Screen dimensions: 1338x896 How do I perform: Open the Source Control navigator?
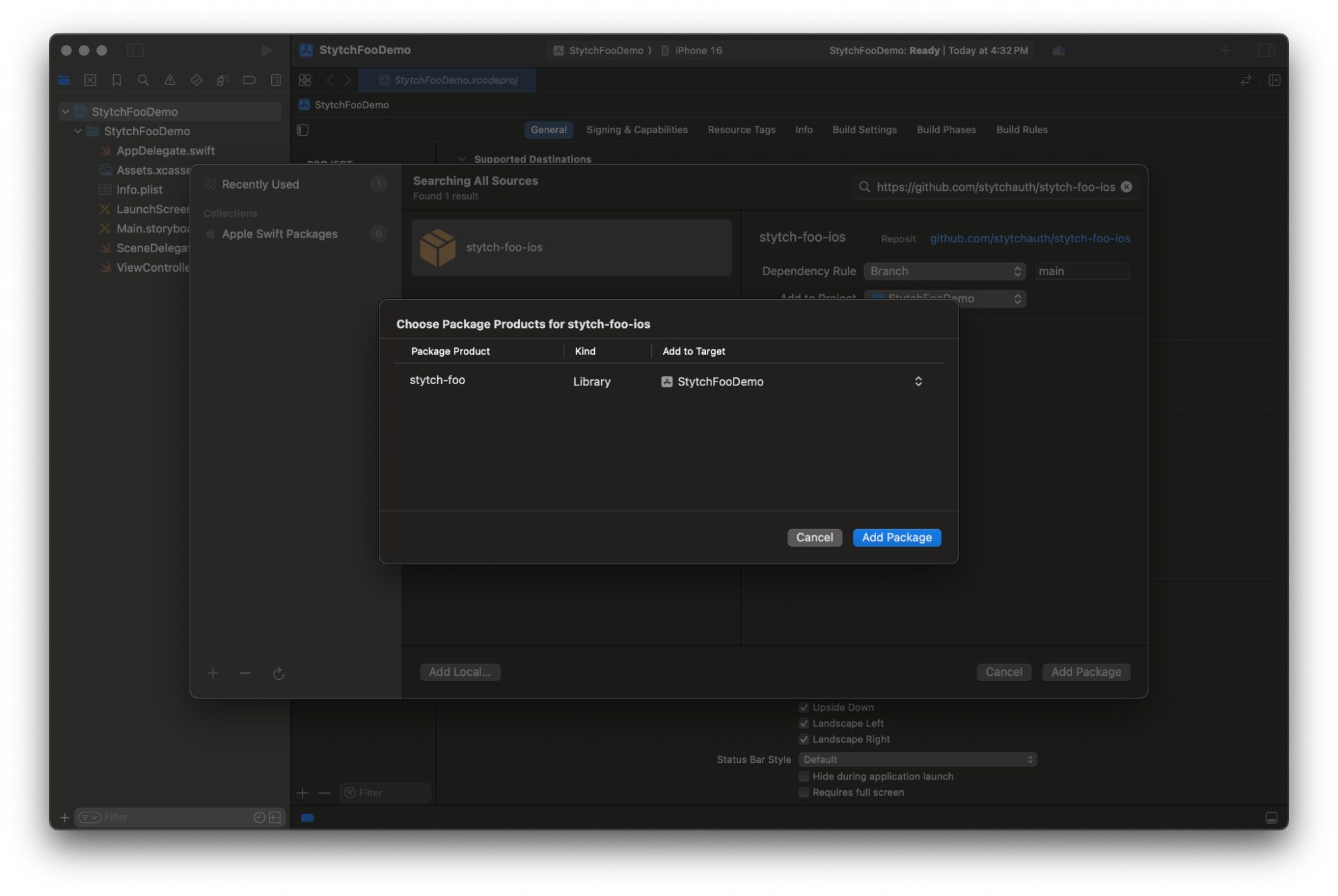90,80
